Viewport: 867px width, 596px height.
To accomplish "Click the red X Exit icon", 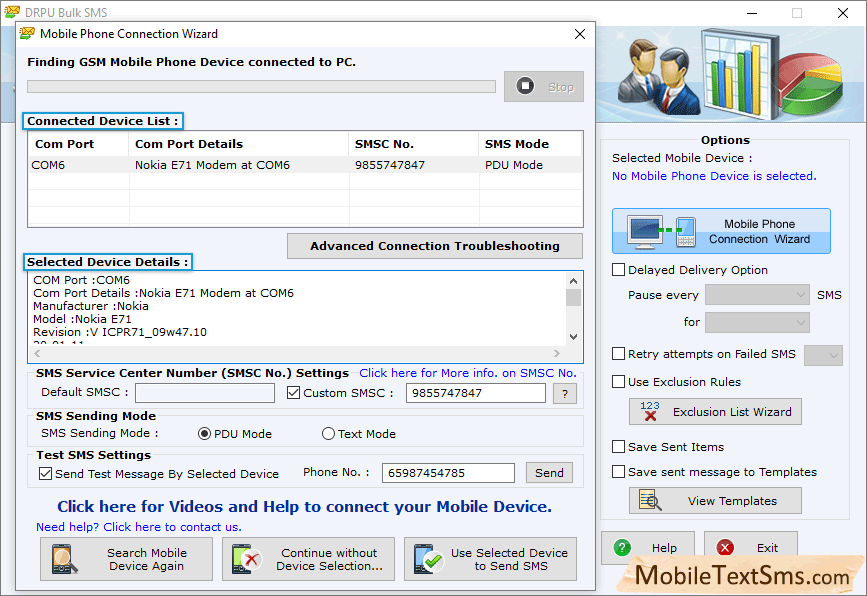I will point(725,547).
